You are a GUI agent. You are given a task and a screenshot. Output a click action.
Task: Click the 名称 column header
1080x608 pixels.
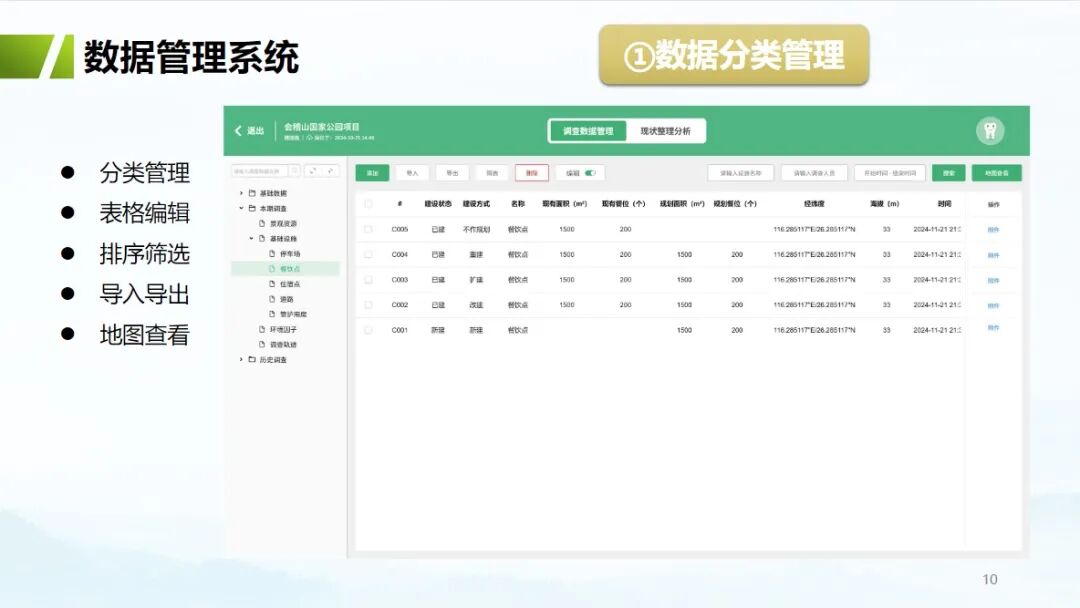tap(518, 204)
